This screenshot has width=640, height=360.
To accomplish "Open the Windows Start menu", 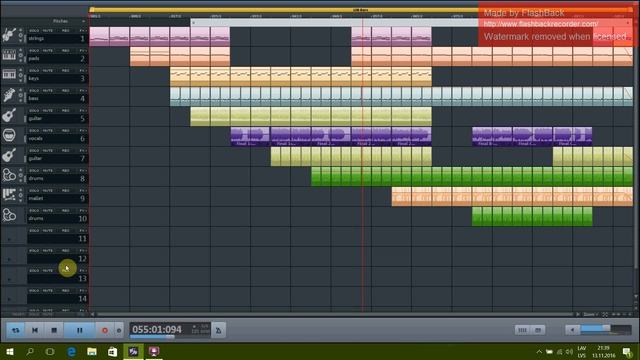I will 9,351.
